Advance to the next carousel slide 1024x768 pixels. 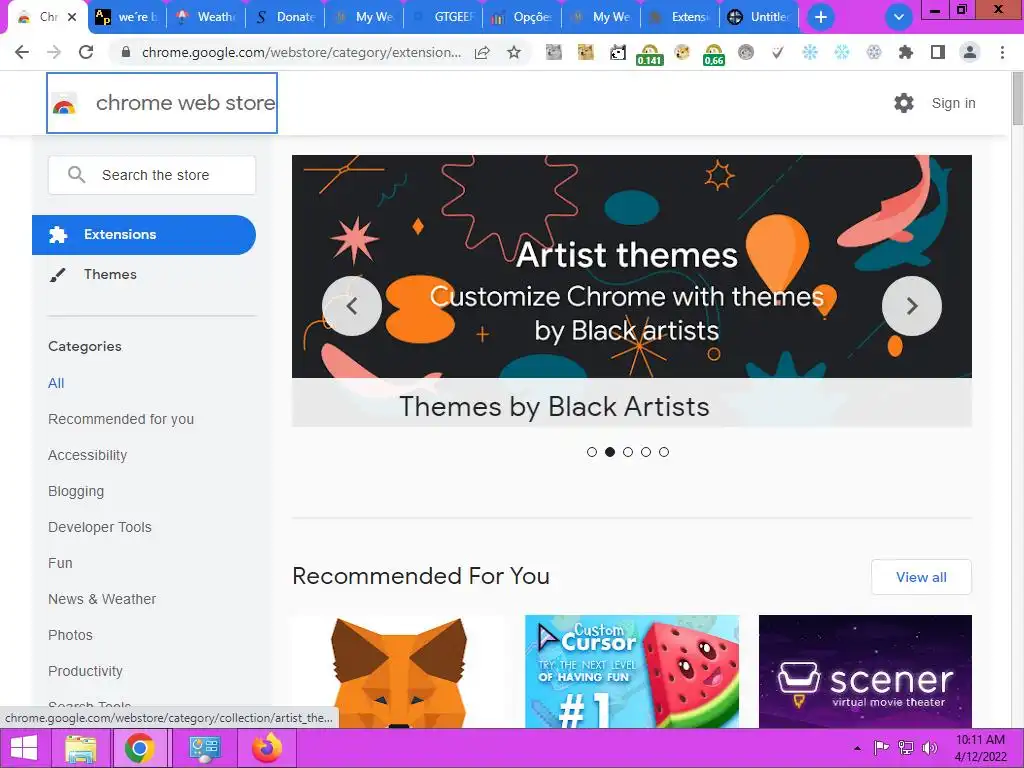912,306
